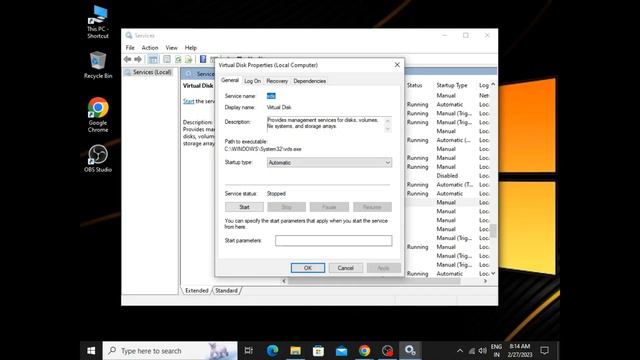Viewport: 640px width, 360px height.
Task: Open Help from the blue toolbar icon
Action: tap(203, 60)
